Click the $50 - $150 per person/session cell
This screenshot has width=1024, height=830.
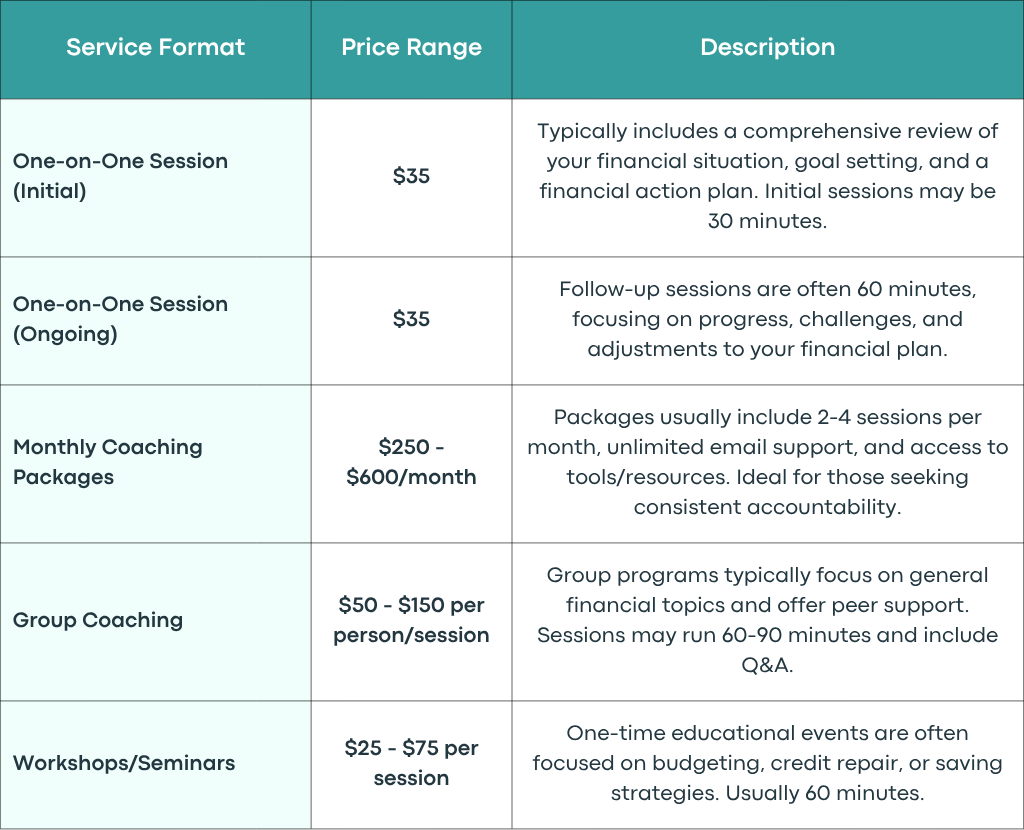(x=411, y=620)
